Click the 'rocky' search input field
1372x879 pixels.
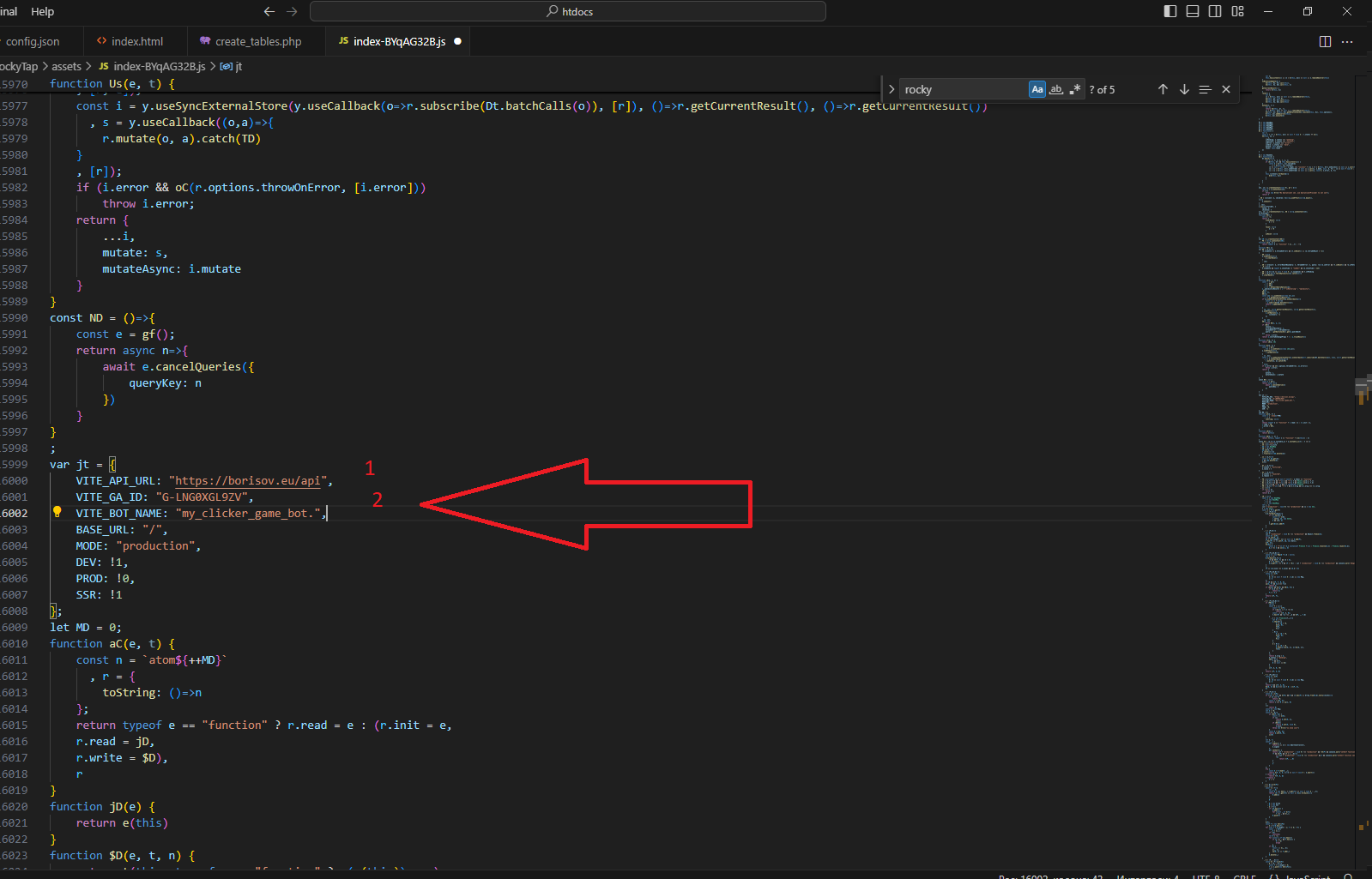(961, 89)
